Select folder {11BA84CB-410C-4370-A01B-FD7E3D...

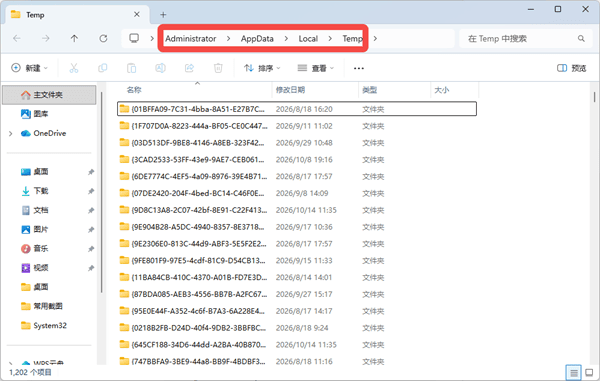tap(297, 277)
